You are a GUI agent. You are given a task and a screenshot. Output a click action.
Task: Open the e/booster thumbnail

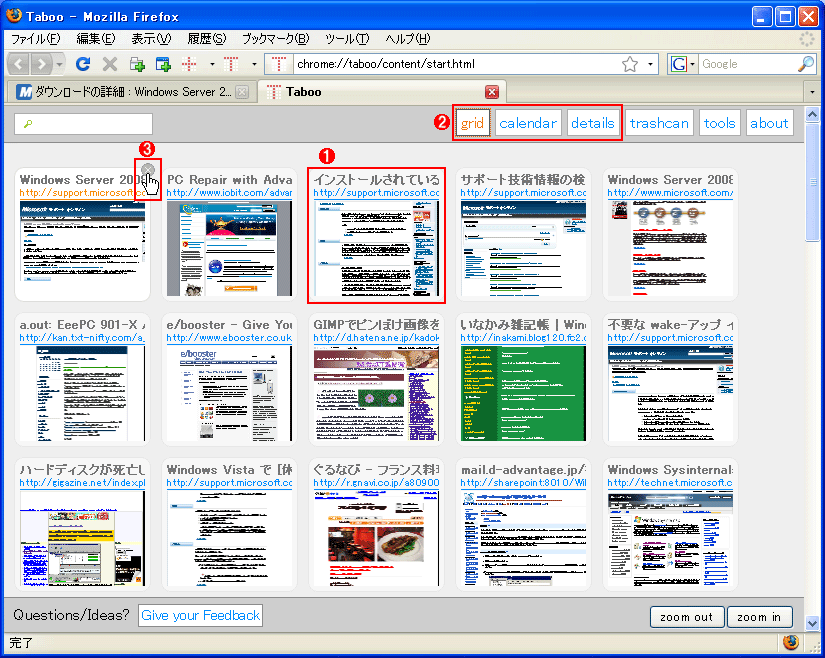pyautogui.click(x=229, y=393)
